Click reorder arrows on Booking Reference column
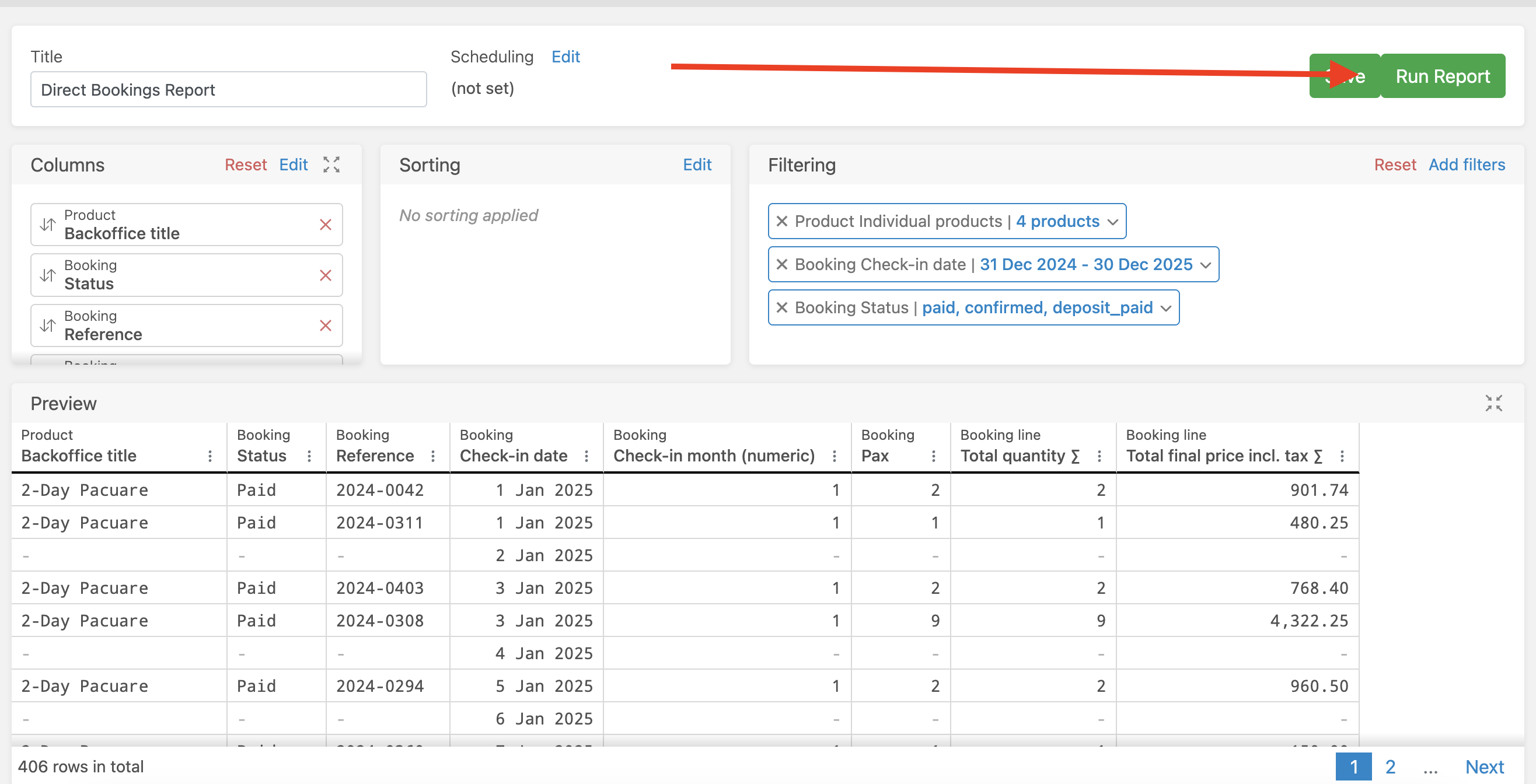The image size is (1536, 784). click(x=48, y=325)
